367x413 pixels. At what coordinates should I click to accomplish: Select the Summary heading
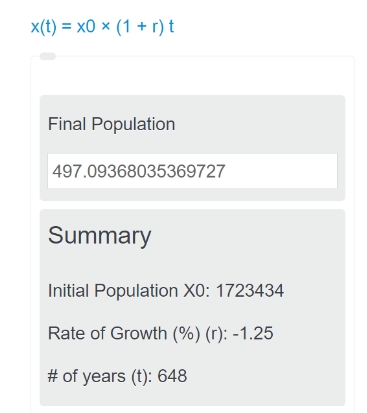tap(99, 236)
